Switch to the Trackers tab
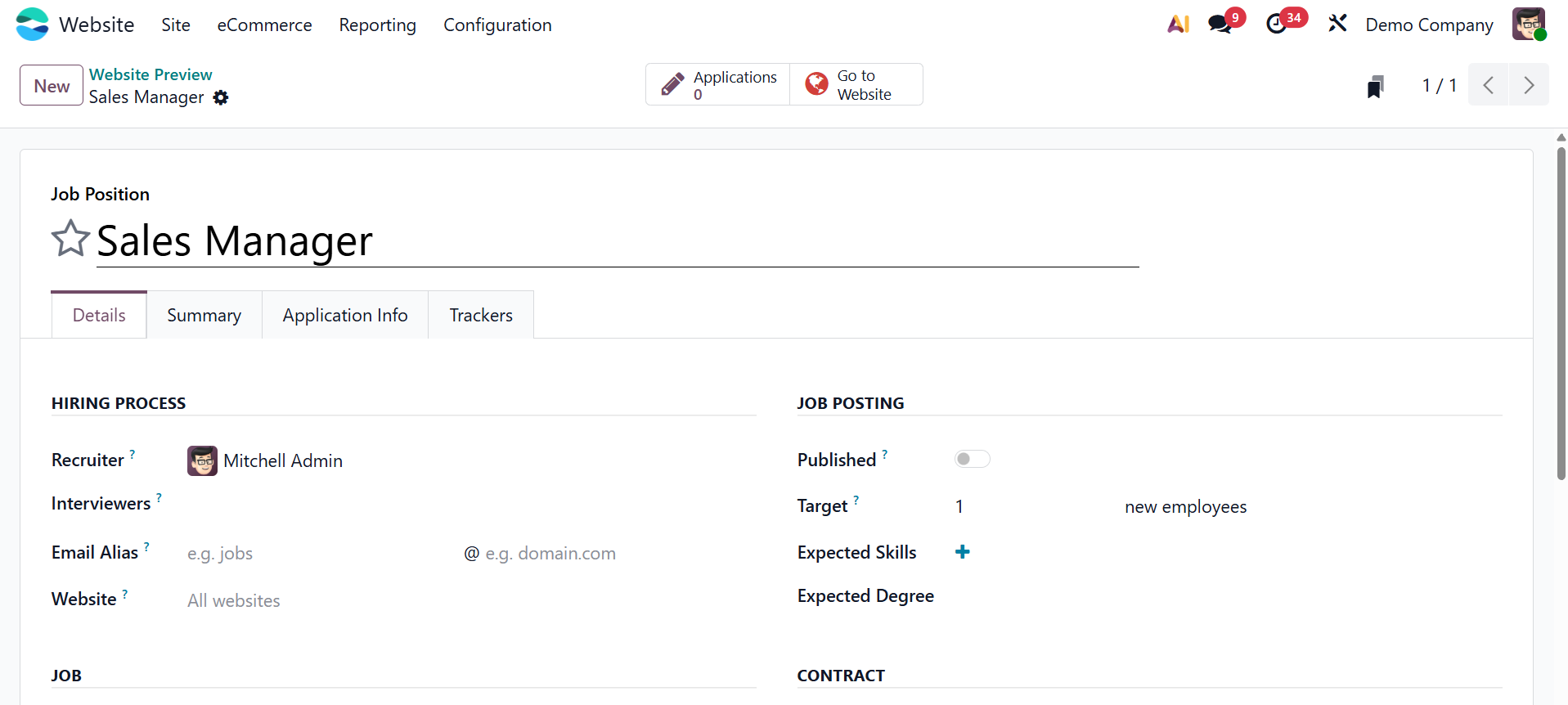This screenshot has width=1568, height=705. [481, 316]
